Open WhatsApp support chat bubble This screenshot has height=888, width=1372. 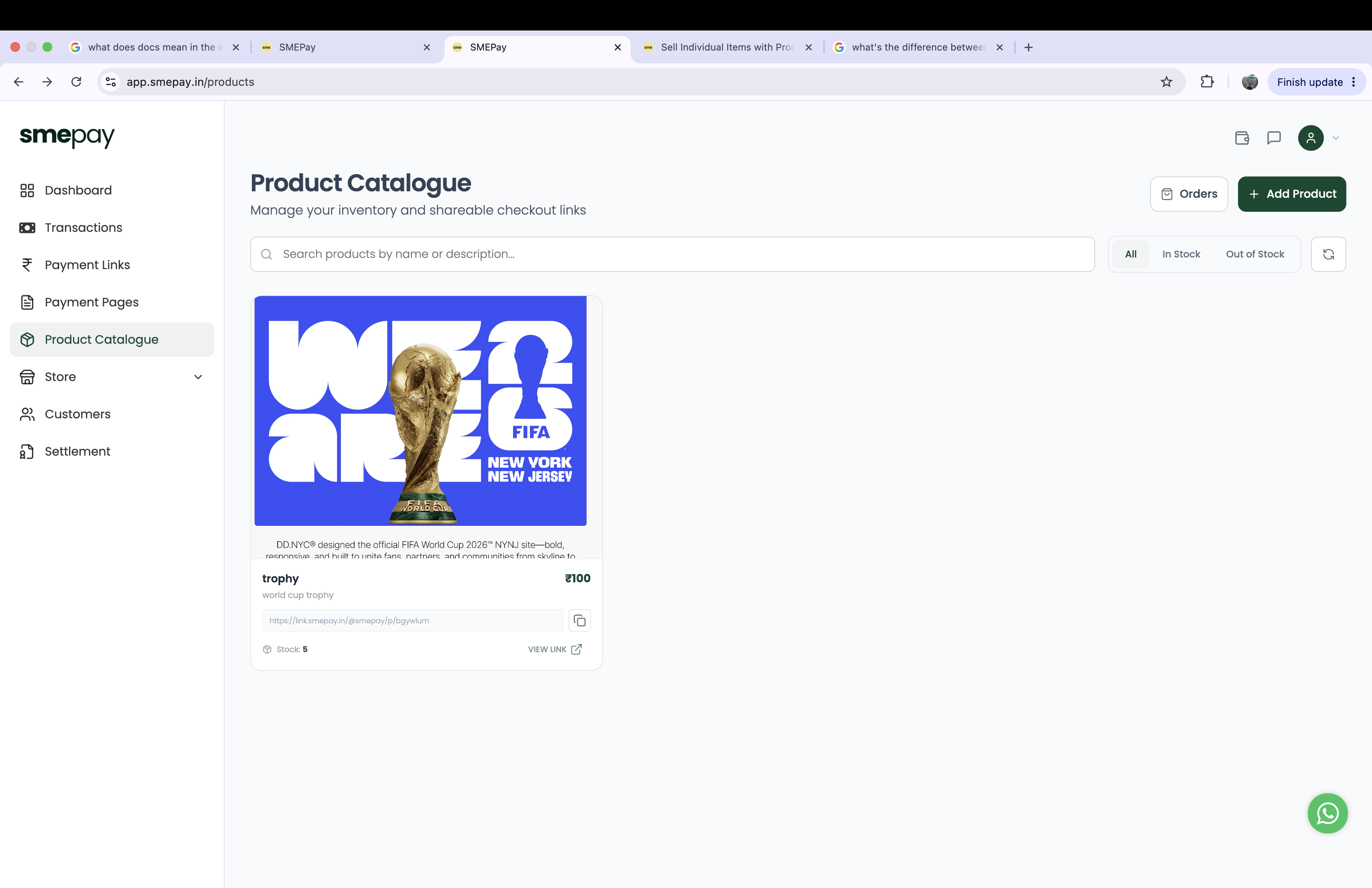click(1327, 814)
